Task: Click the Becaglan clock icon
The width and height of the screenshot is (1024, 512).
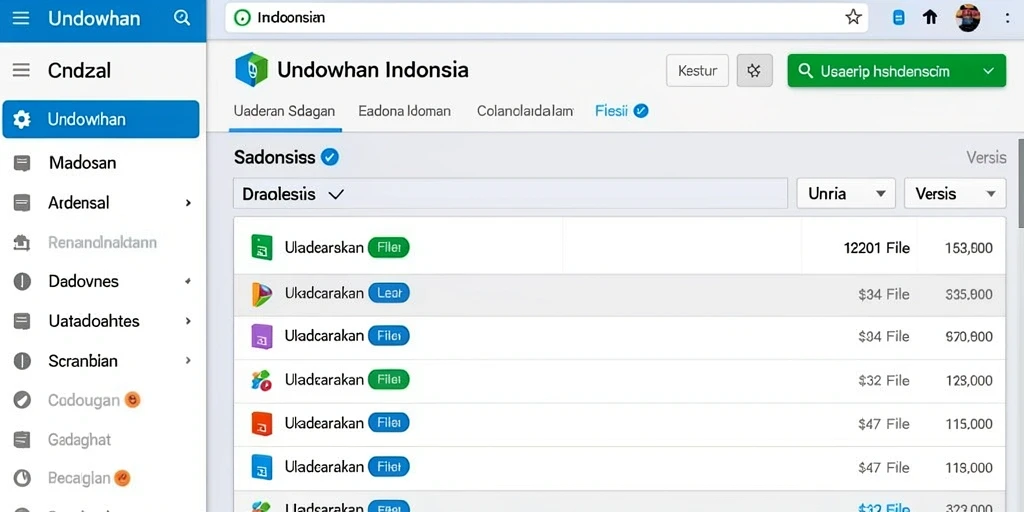Action: tap(22, 478)
